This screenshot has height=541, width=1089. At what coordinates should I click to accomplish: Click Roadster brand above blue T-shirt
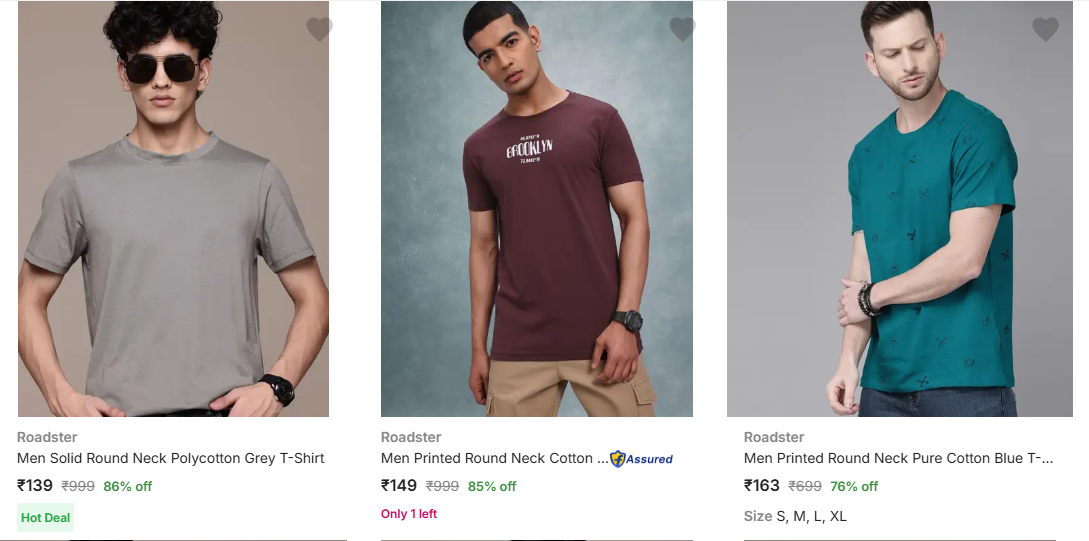[x=774, y=437]
